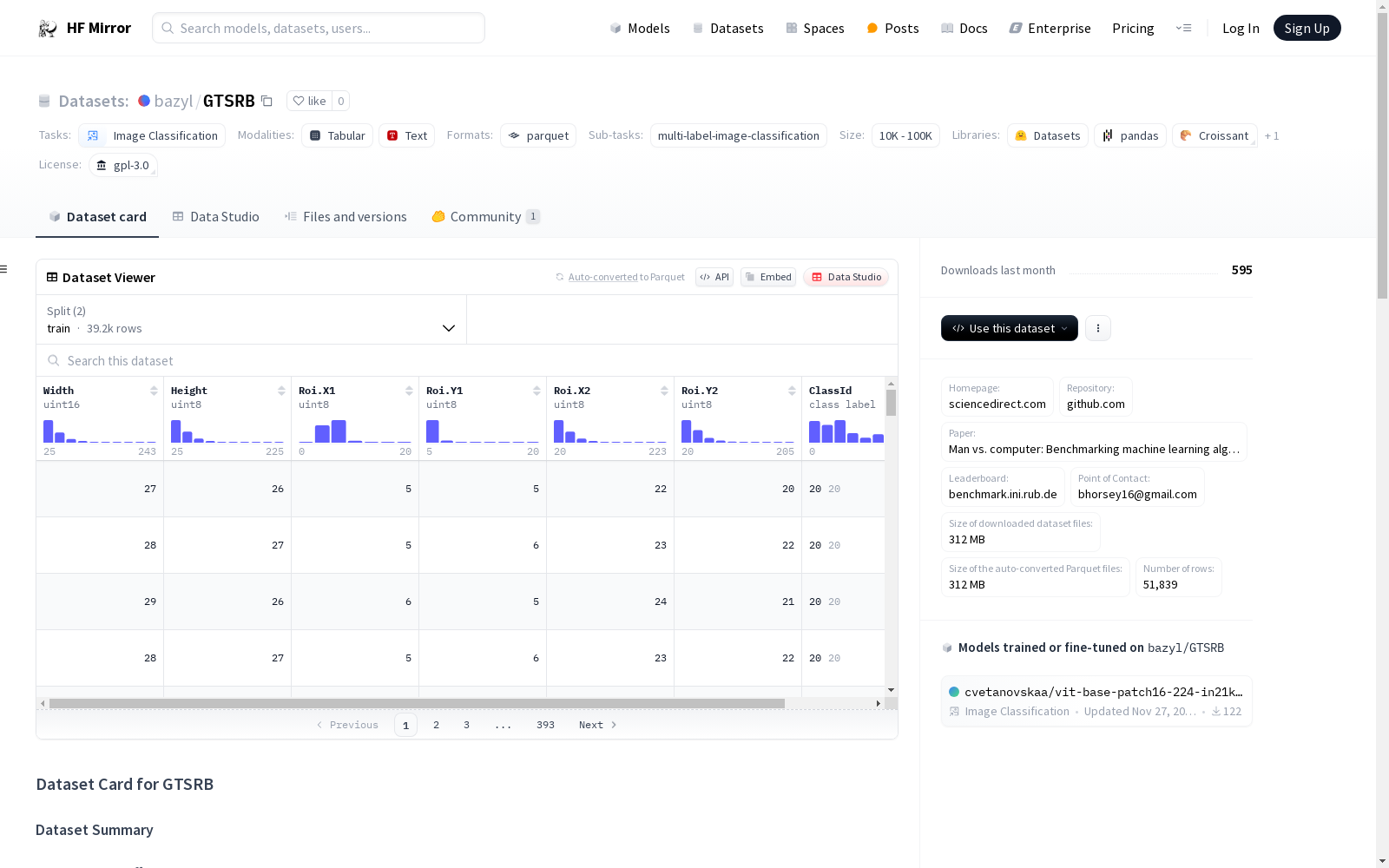This screenshot has height=868, width=1389.
Task: Open the Pricing page
Action: tap(1133, 29)
